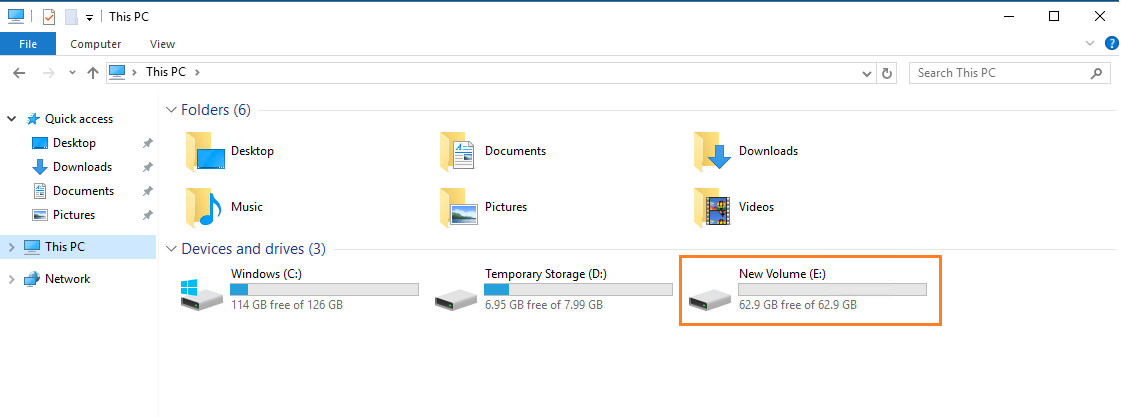
Task: Expand the ribbon with the chevron arrow
Action: pos(1091,44)
